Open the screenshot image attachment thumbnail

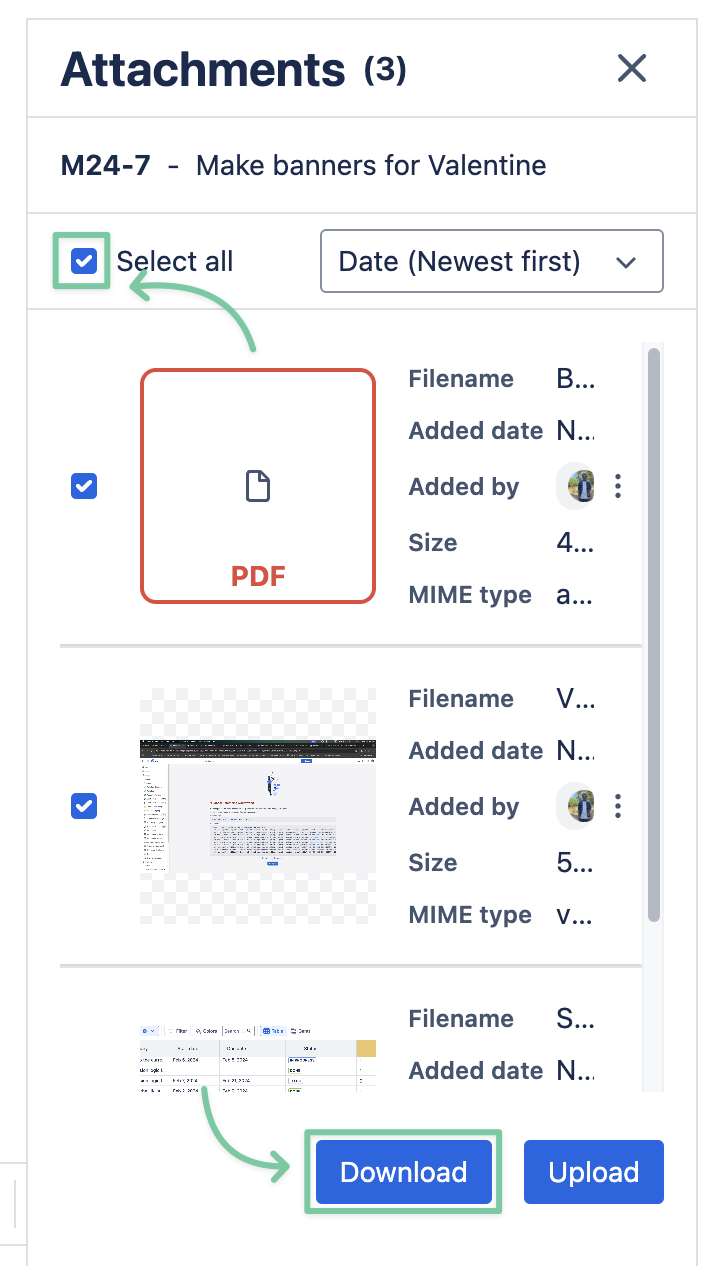258,805
